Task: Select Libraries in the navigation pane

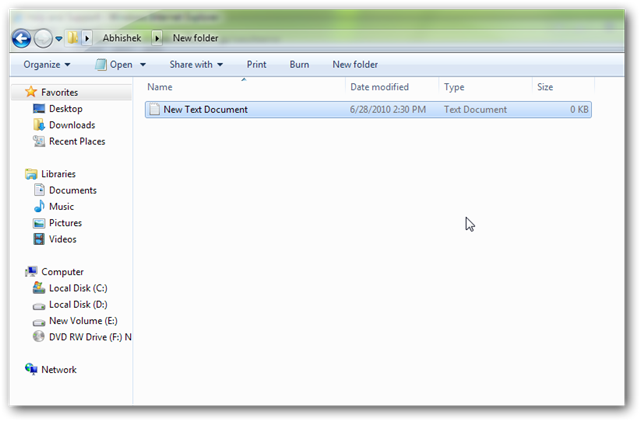Action: (x=58, y=174)
